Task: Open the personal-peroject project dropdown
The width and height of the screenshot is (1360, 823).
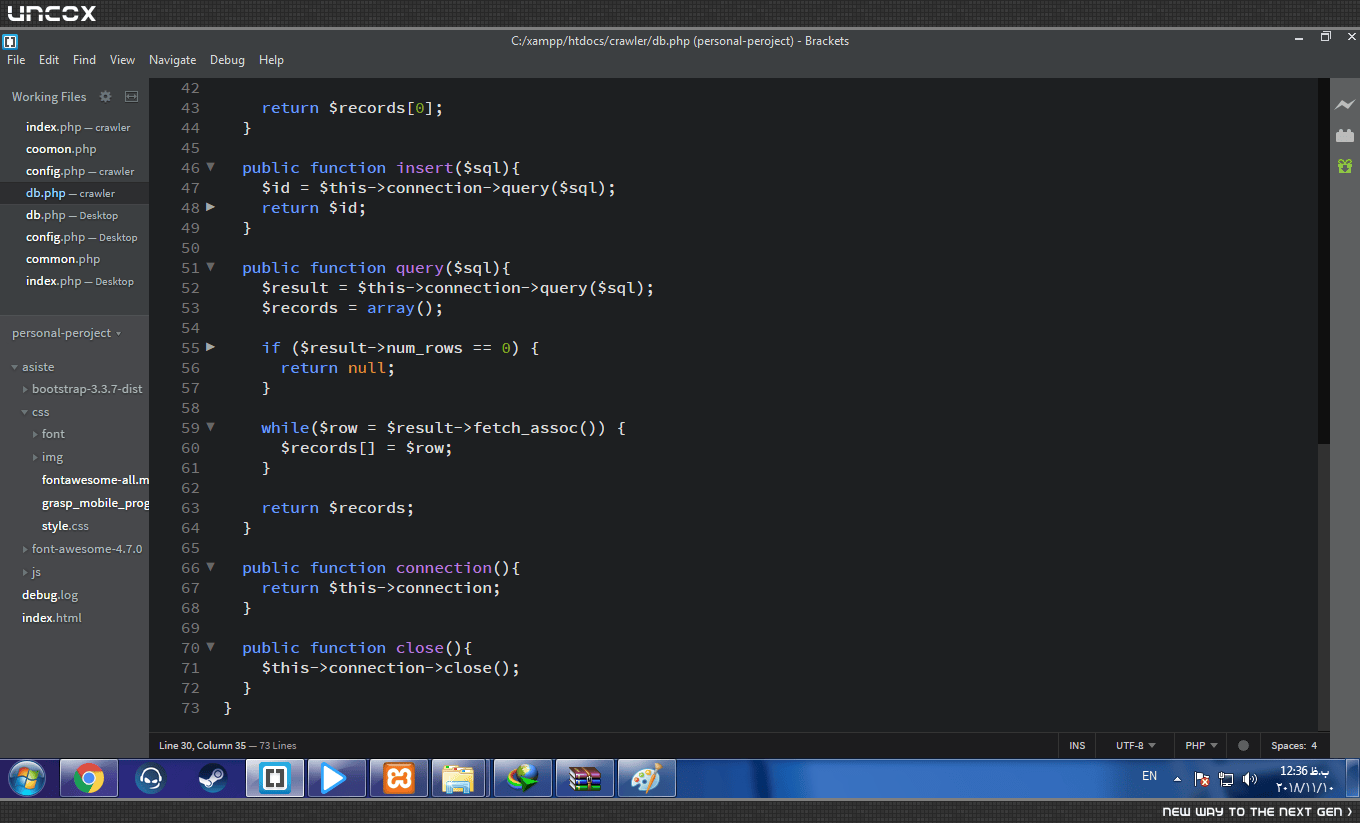Action: [x=66, y=333]
